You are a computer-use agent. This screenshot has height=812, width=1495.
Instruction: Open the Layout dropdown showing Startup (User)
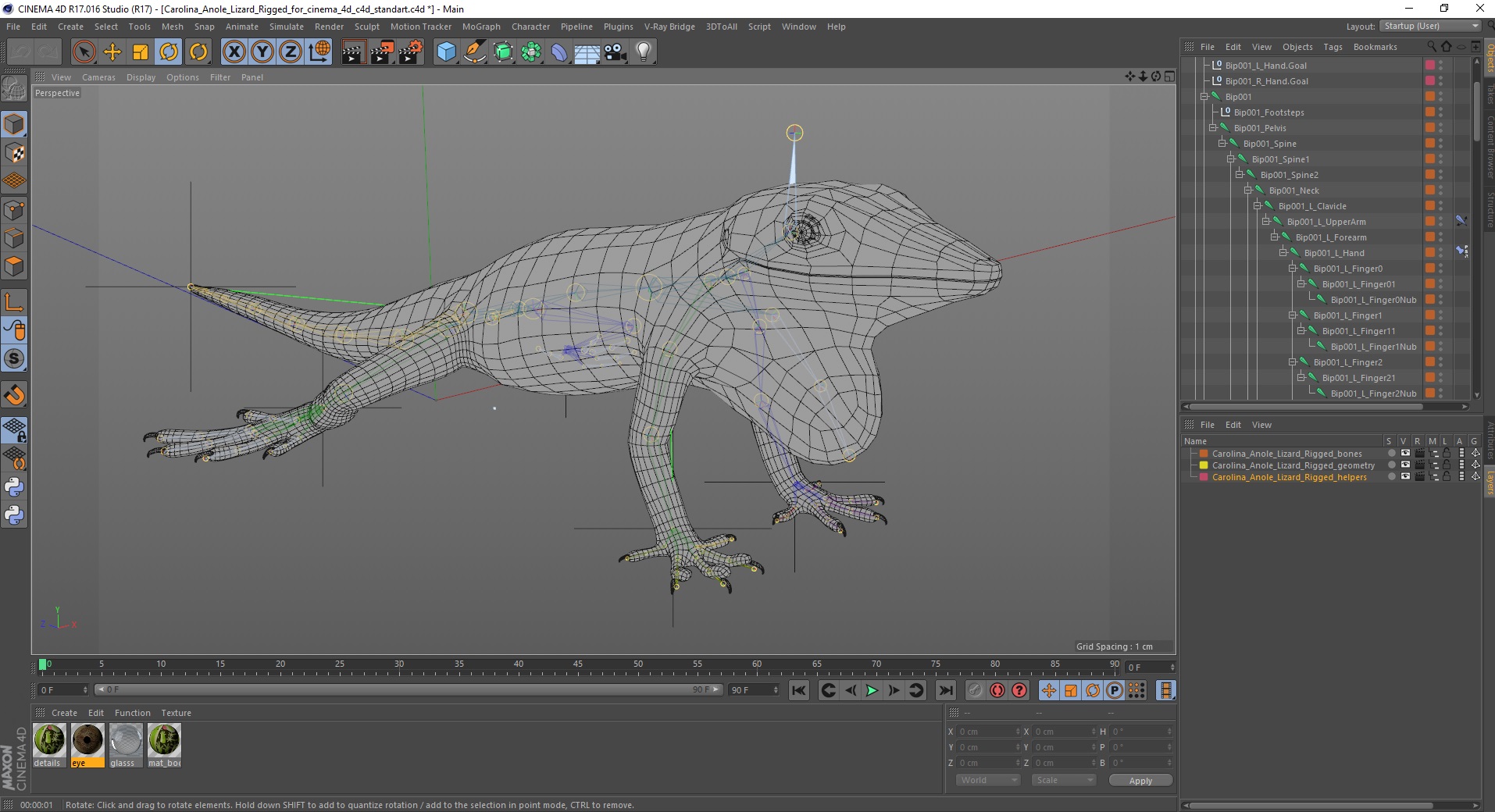[x=1429, y=26]
